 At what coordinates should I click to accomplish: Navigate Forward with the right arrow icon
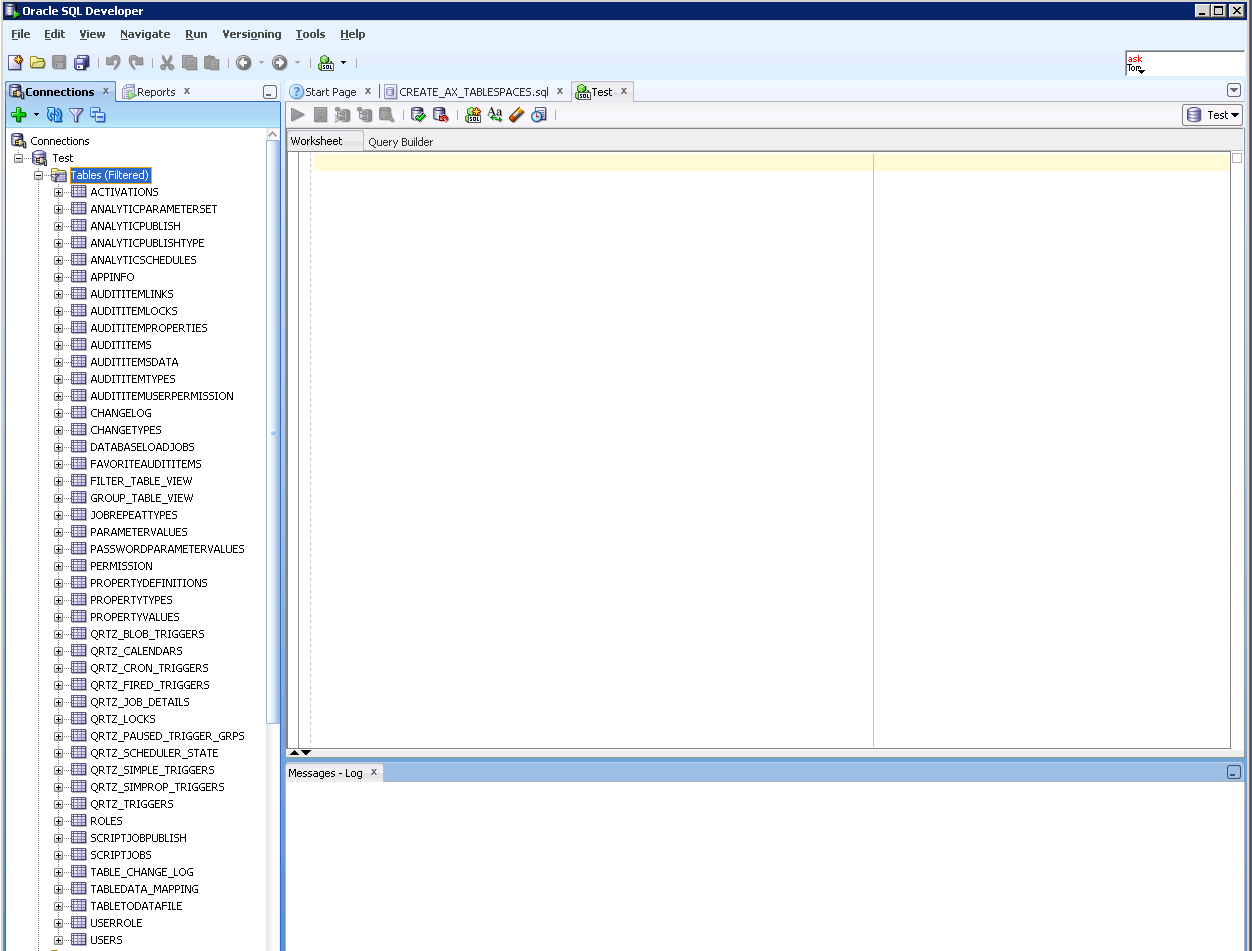[280, 62]
